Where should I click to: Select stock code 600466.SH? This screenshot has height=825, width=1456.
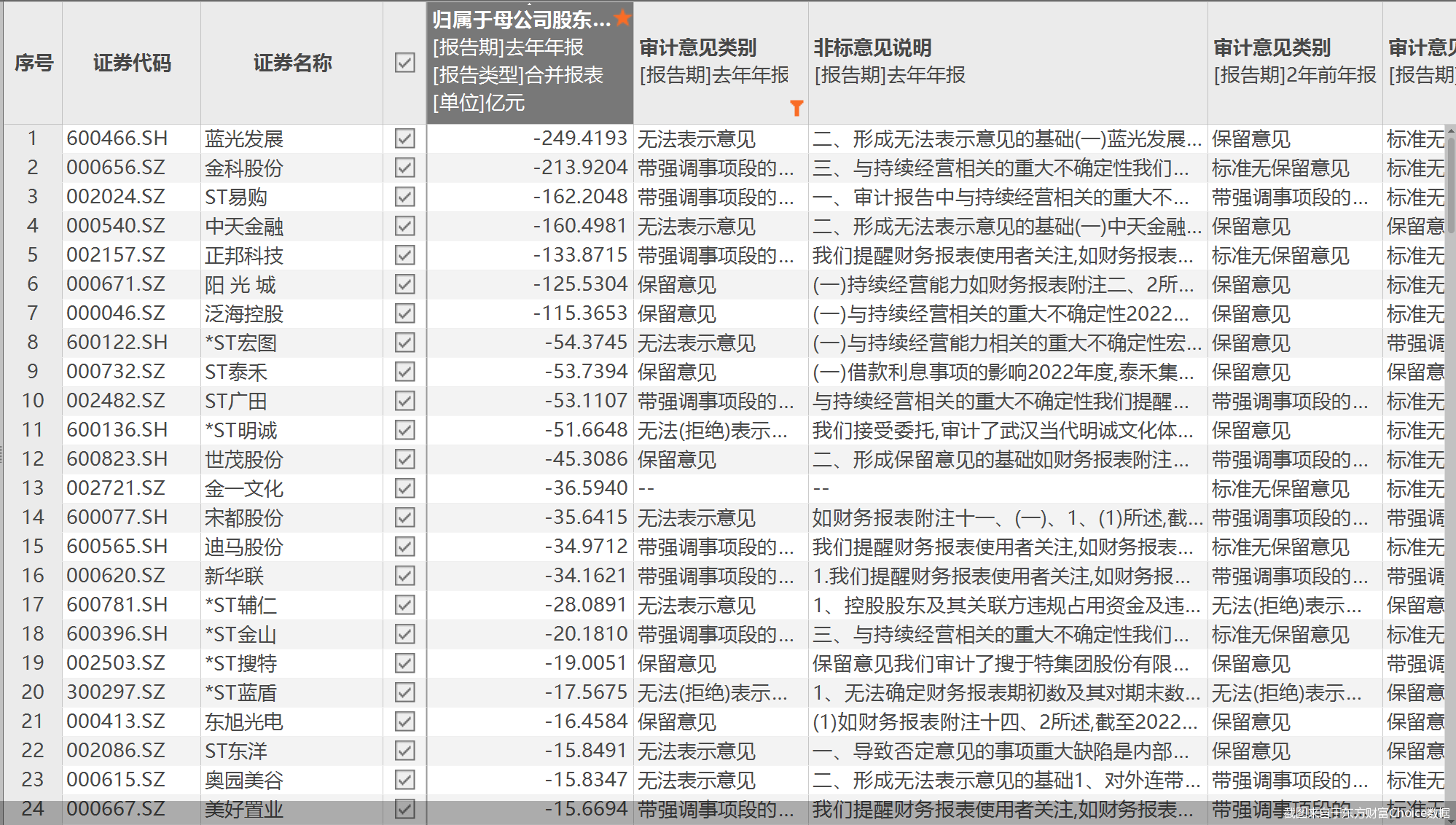[117, 138]
